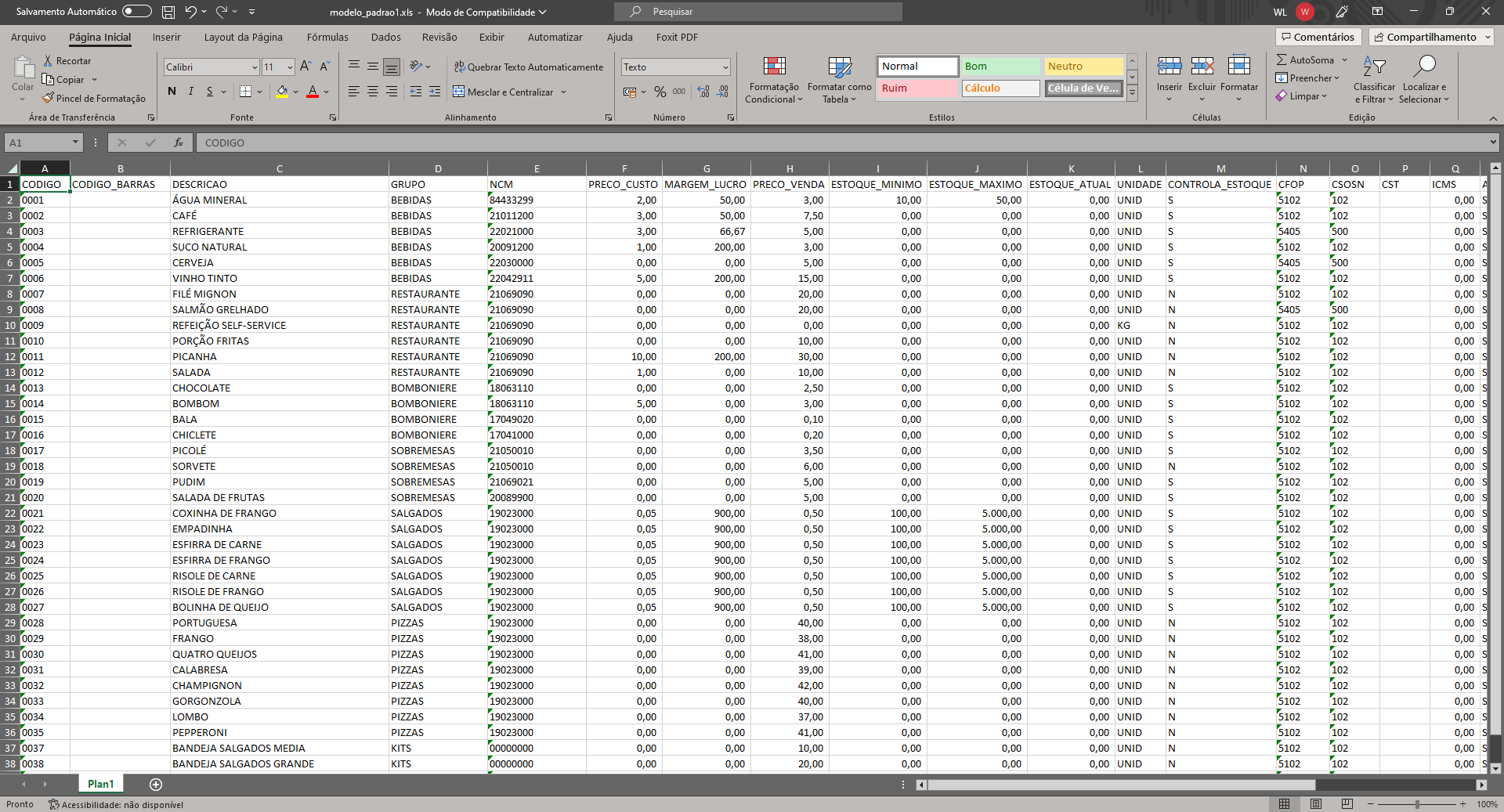Switch to the Dados tab
The image size is (1504, 812).
pyautogui.click(x=385, y=37)
